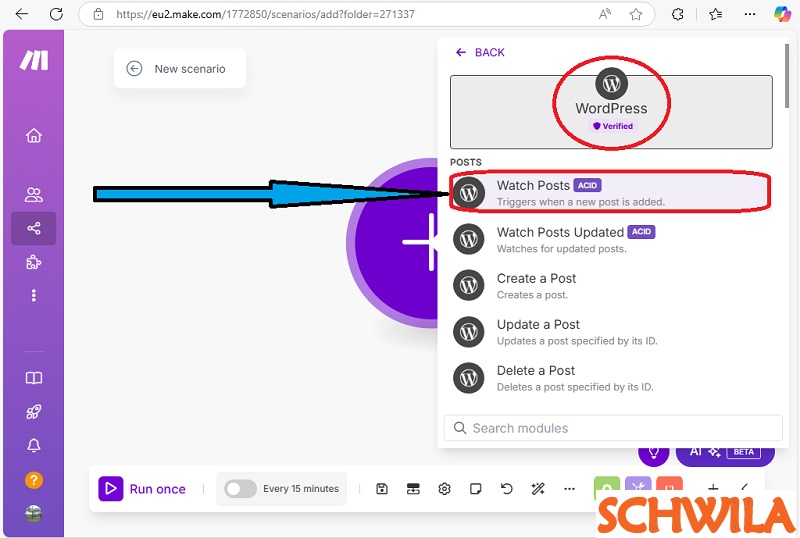
Task: Click the ACID badge next to Watch Posts
Action: pyautogui.click(x=587, y=185)
